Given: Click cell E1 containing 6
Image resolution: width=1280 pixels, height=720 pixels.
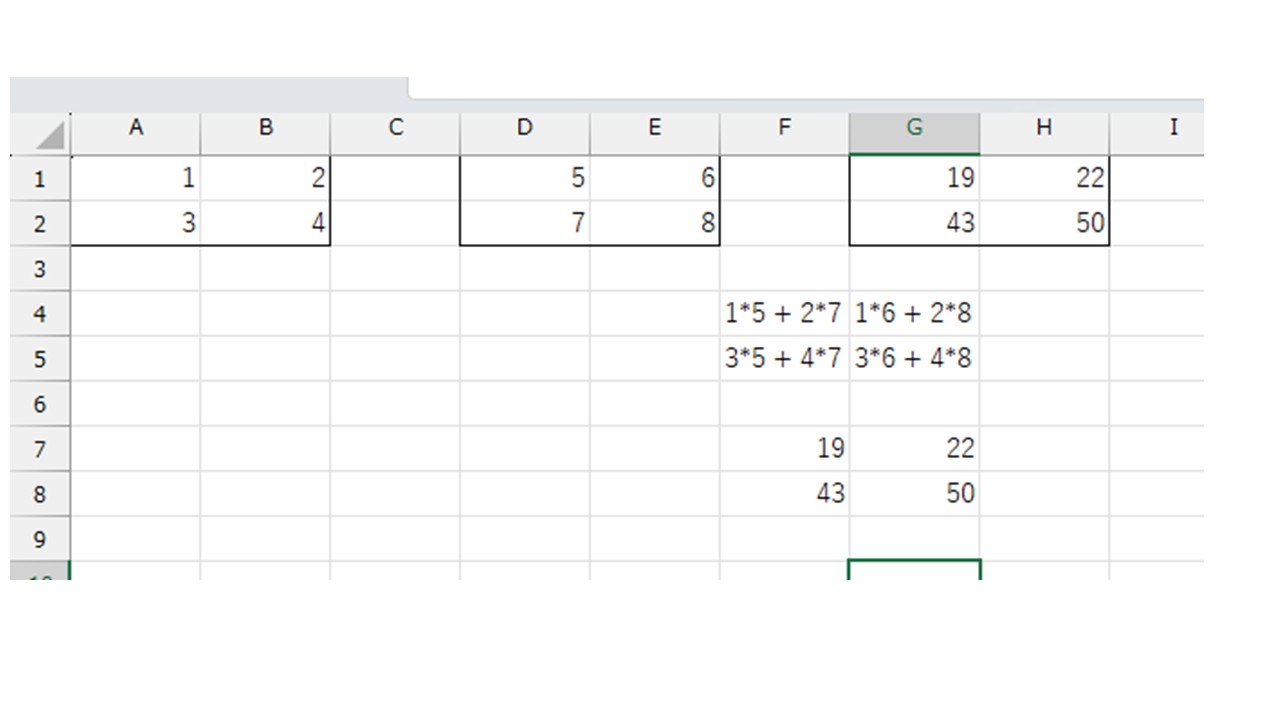Looking at the screenshot, I should click(x=654, y=179).
